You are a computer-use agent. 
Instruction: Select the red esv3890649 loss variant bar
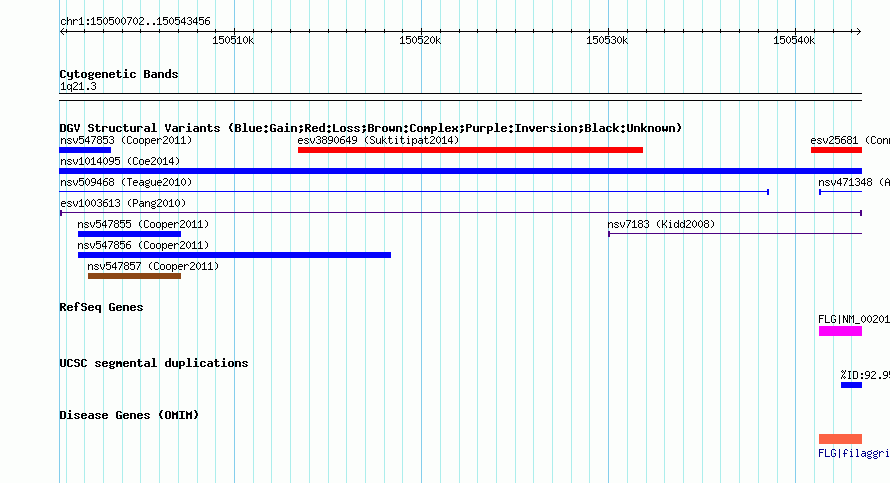pyautogui.click(x=471, y=150)
